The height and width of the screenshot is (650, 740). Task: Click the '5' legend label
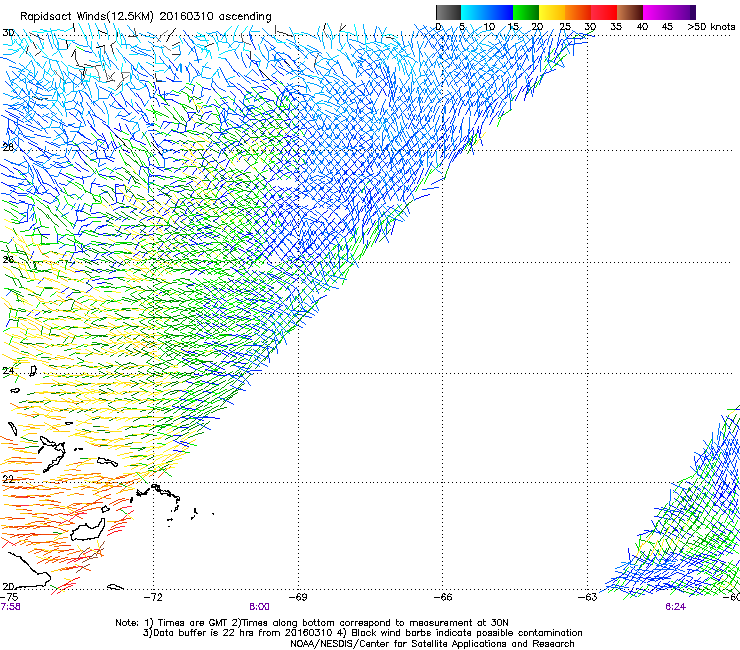462,27
